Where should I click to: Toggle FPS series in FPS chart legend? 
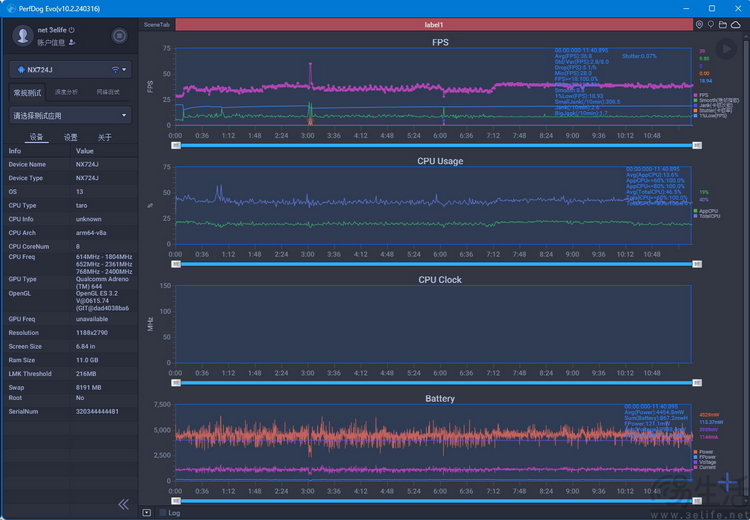[701, 95]
